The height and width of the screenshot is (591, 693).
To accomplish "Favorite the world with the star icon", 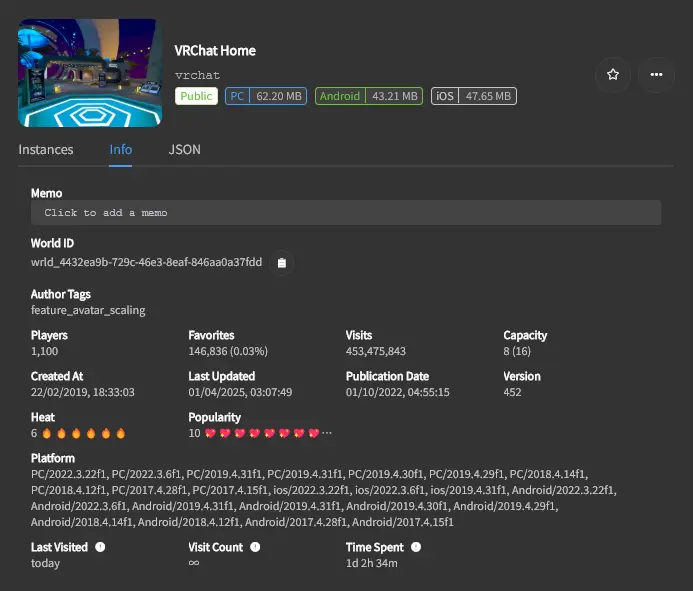I will pyautogui.click(x=613, y=74).
